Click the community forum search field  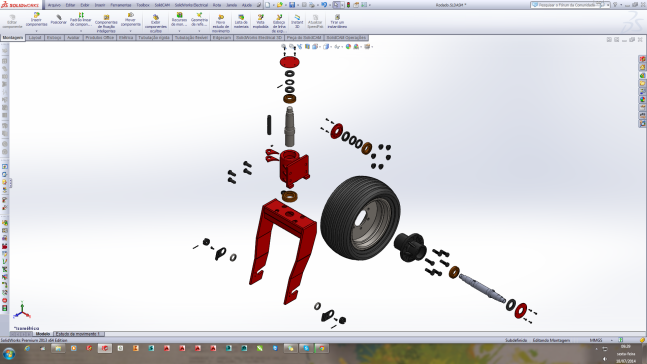[x=570, y=5]
